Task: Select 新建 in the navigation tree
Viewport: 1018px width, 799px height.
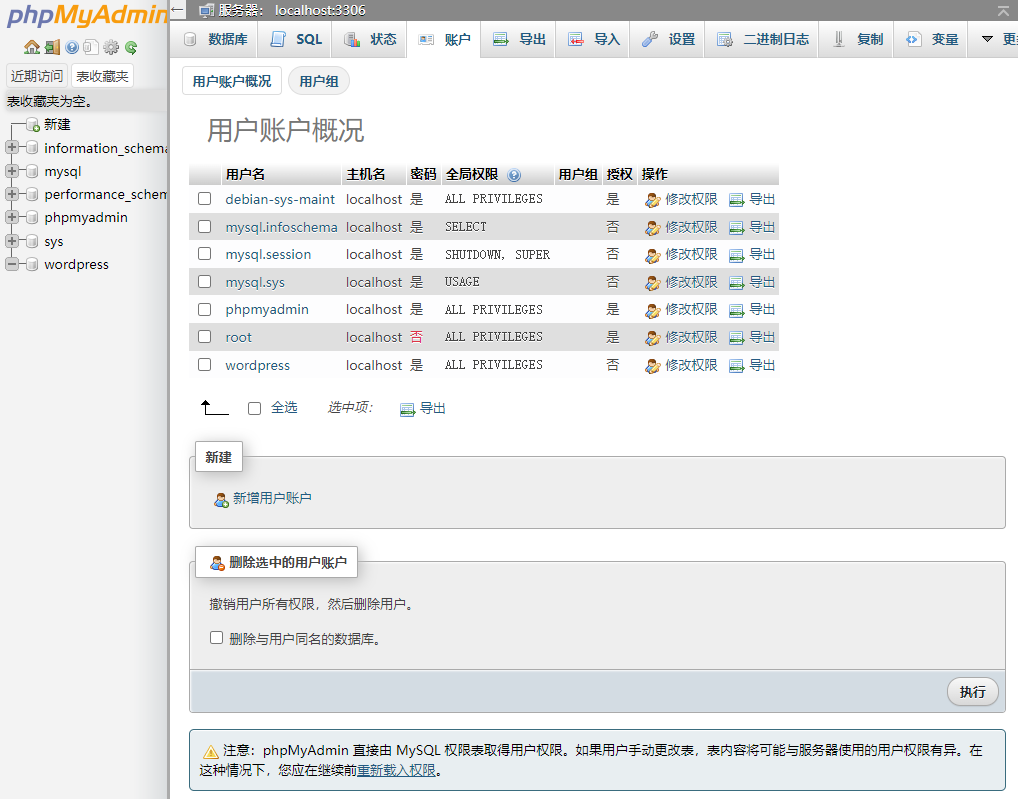Action: pyautogui.click(x=57, y=125)
